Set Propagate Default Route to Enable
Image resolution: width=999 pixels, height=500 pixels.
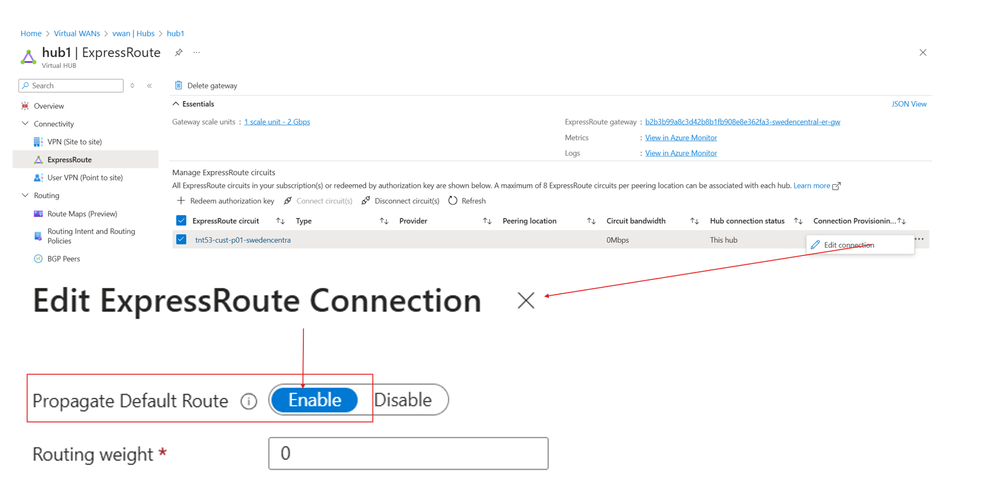(x=314, y=400)
